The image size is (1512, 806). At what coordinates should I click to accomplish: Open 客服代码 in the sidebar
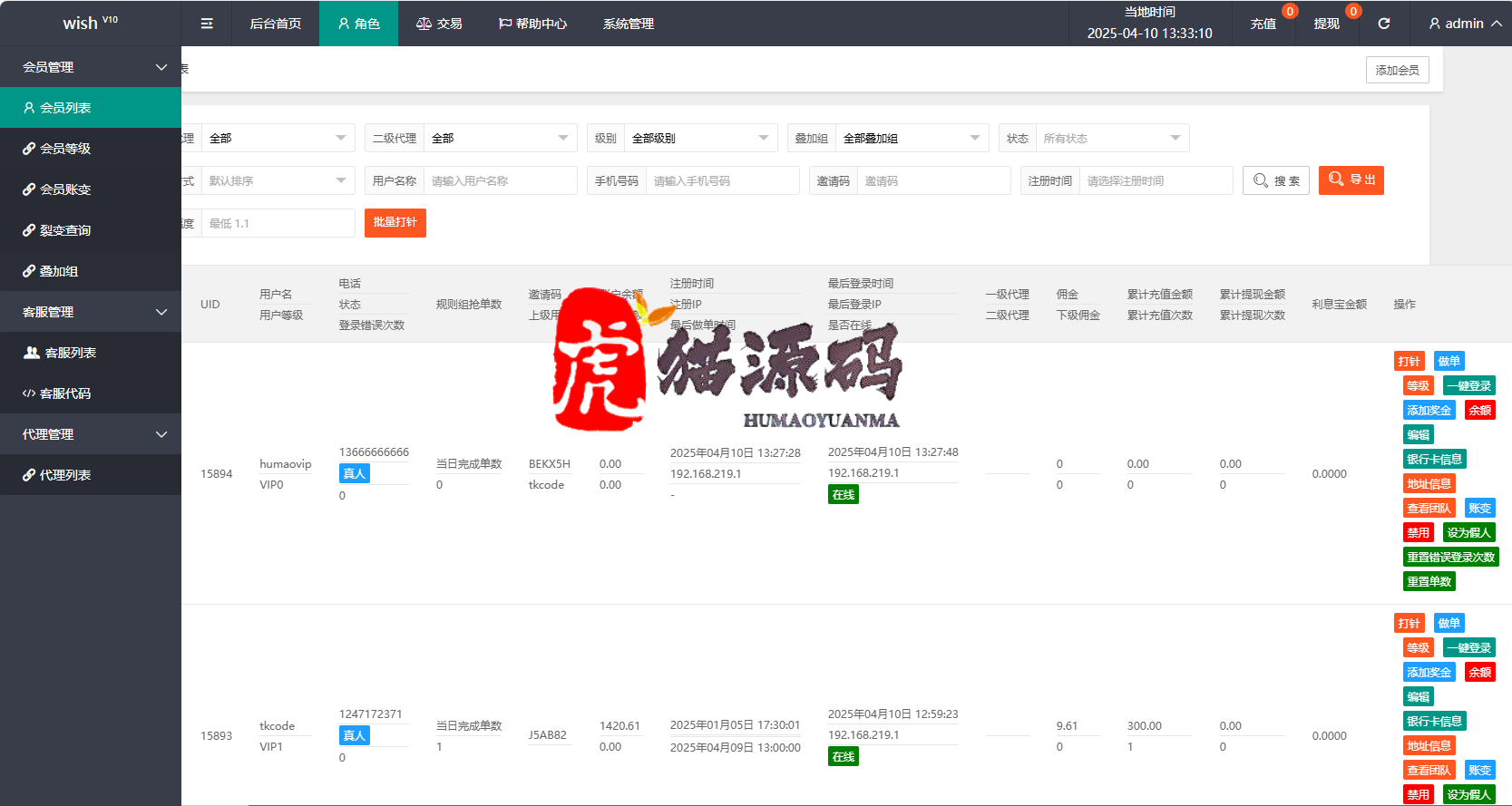91,393
